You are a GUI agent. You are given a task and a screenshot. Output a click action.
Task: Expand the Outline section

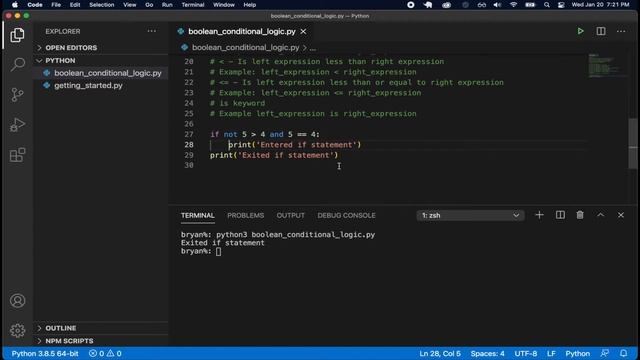point(100,328)
